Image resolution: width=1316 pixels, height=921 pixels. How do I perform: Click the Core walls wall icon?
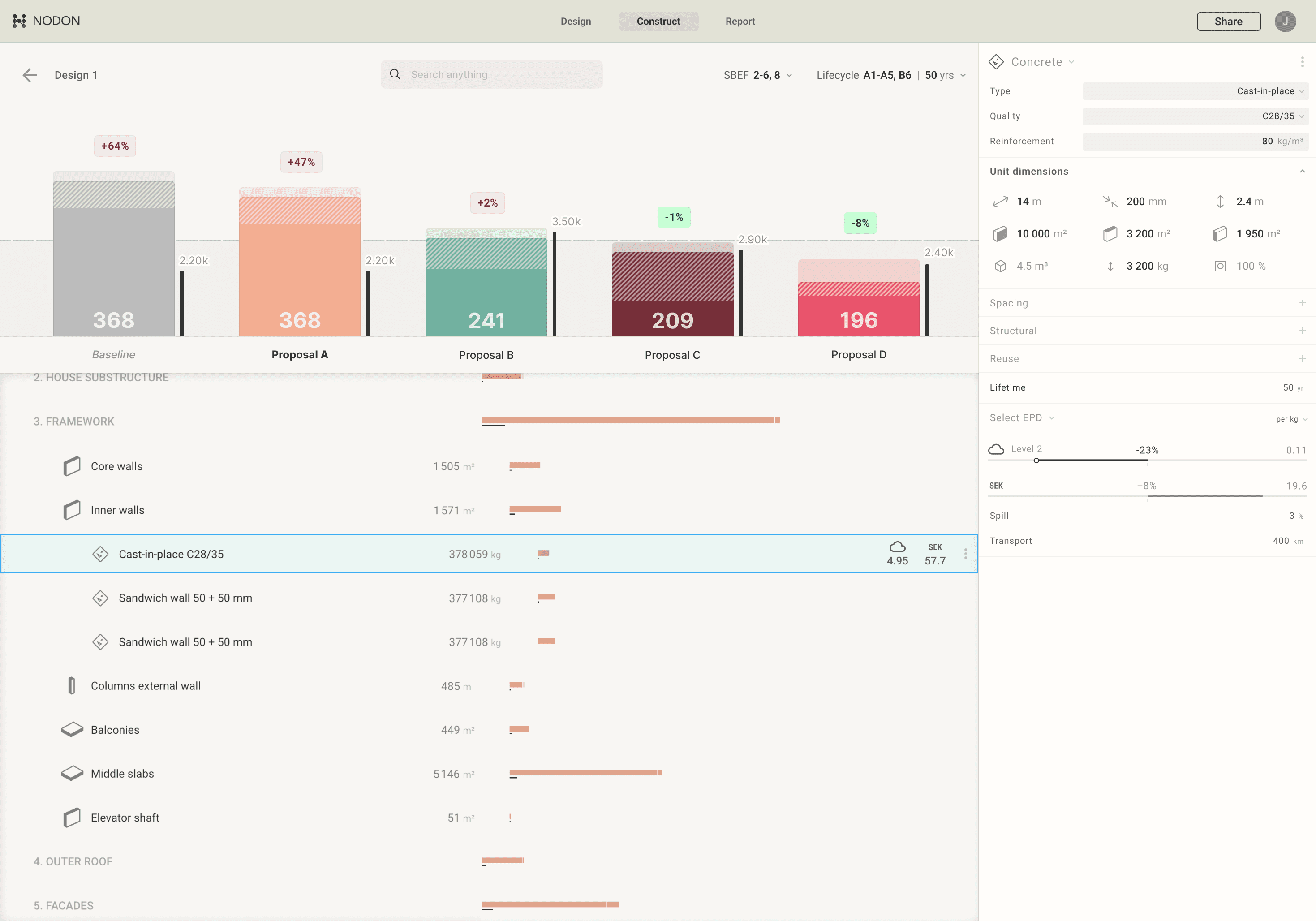point(72,466)
